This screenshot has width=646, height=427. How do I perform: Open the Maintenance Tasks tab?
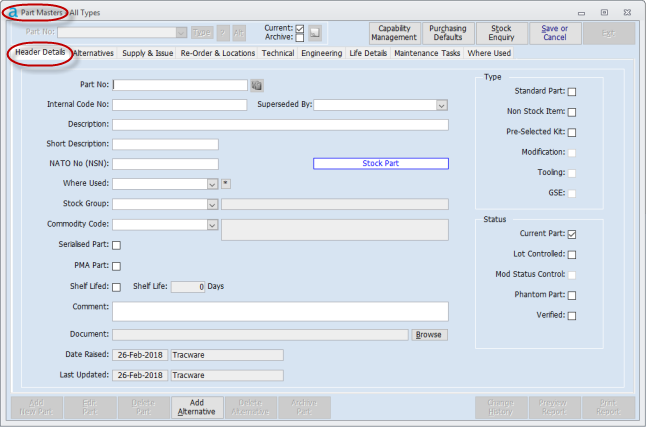point(427,53)
